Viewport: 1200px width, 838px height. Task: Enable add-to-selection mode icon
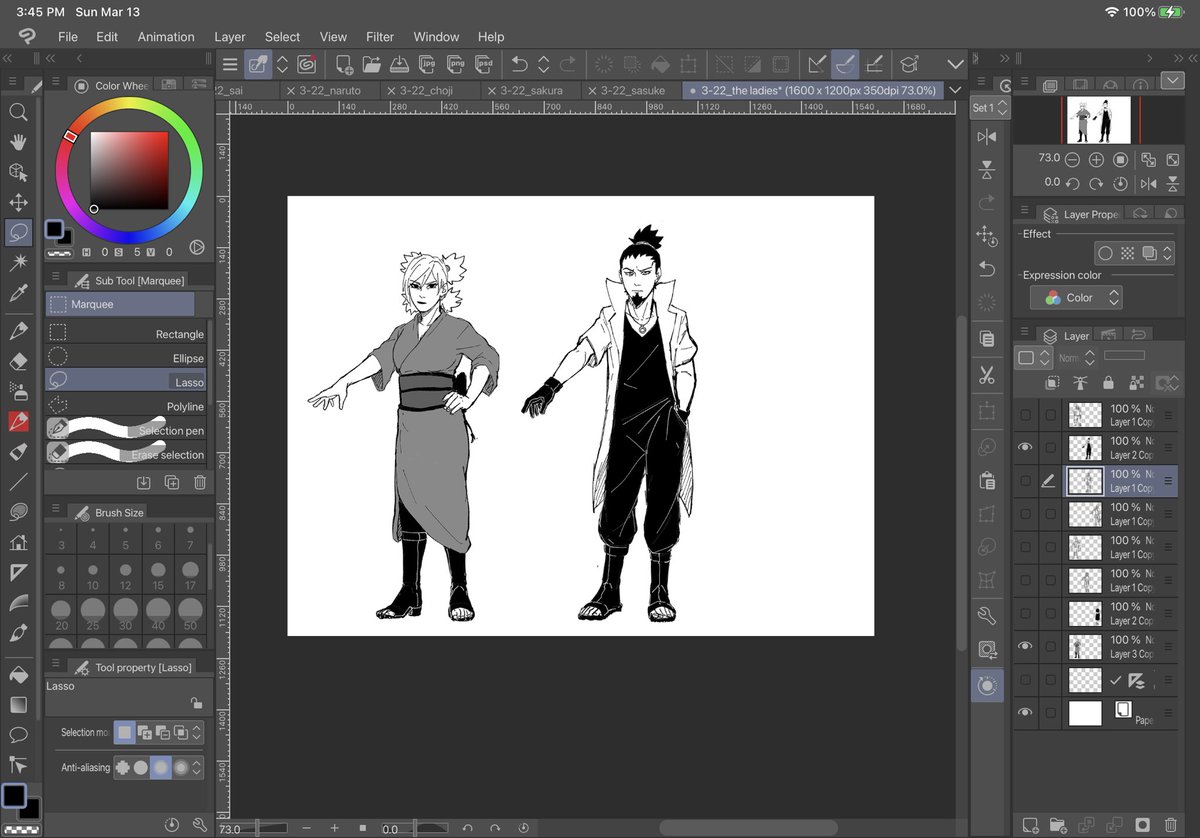[x=144, y=733]
